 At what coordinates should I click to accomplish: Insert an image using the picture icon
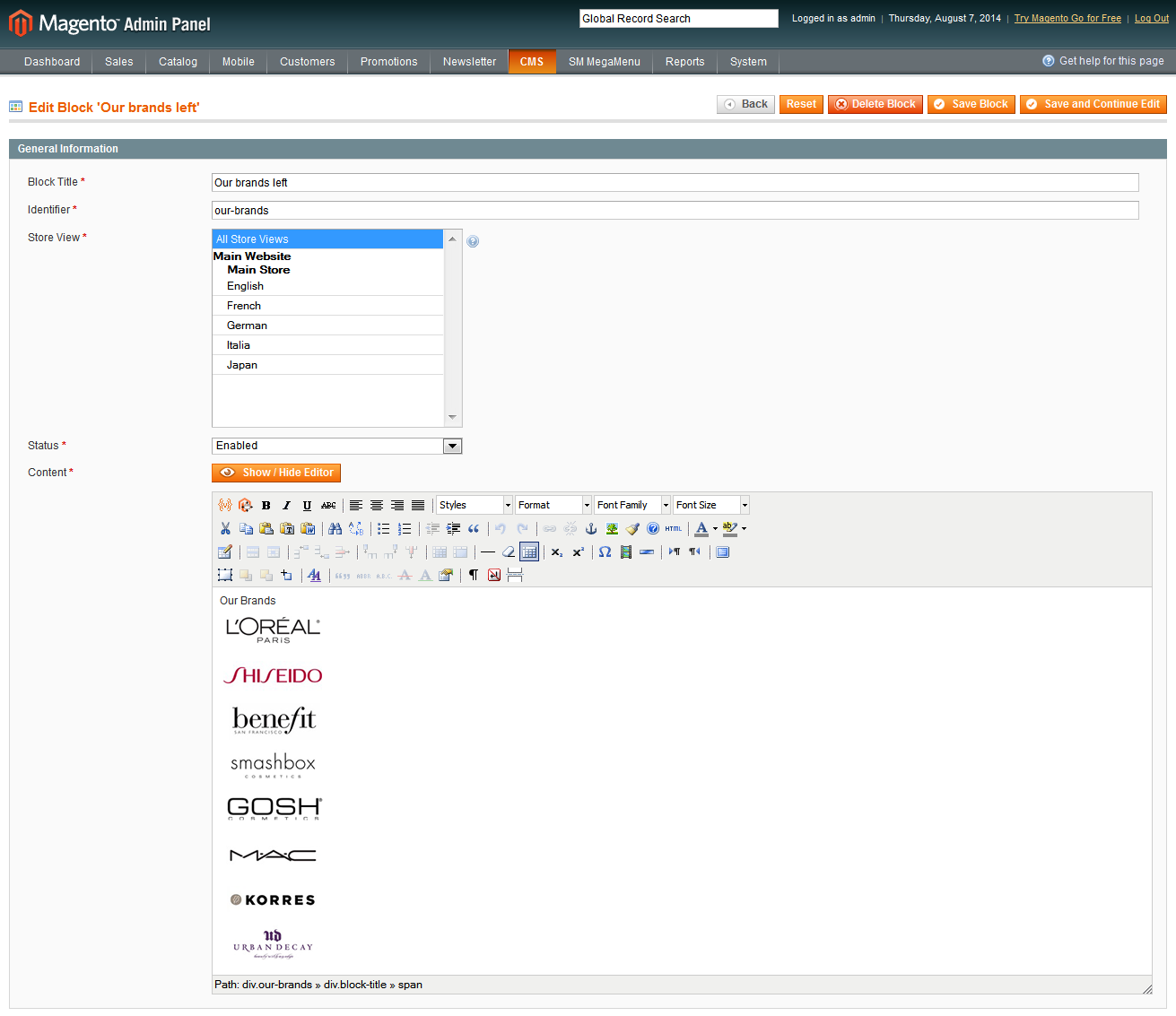pyautogui.click(x=612, y=528)
